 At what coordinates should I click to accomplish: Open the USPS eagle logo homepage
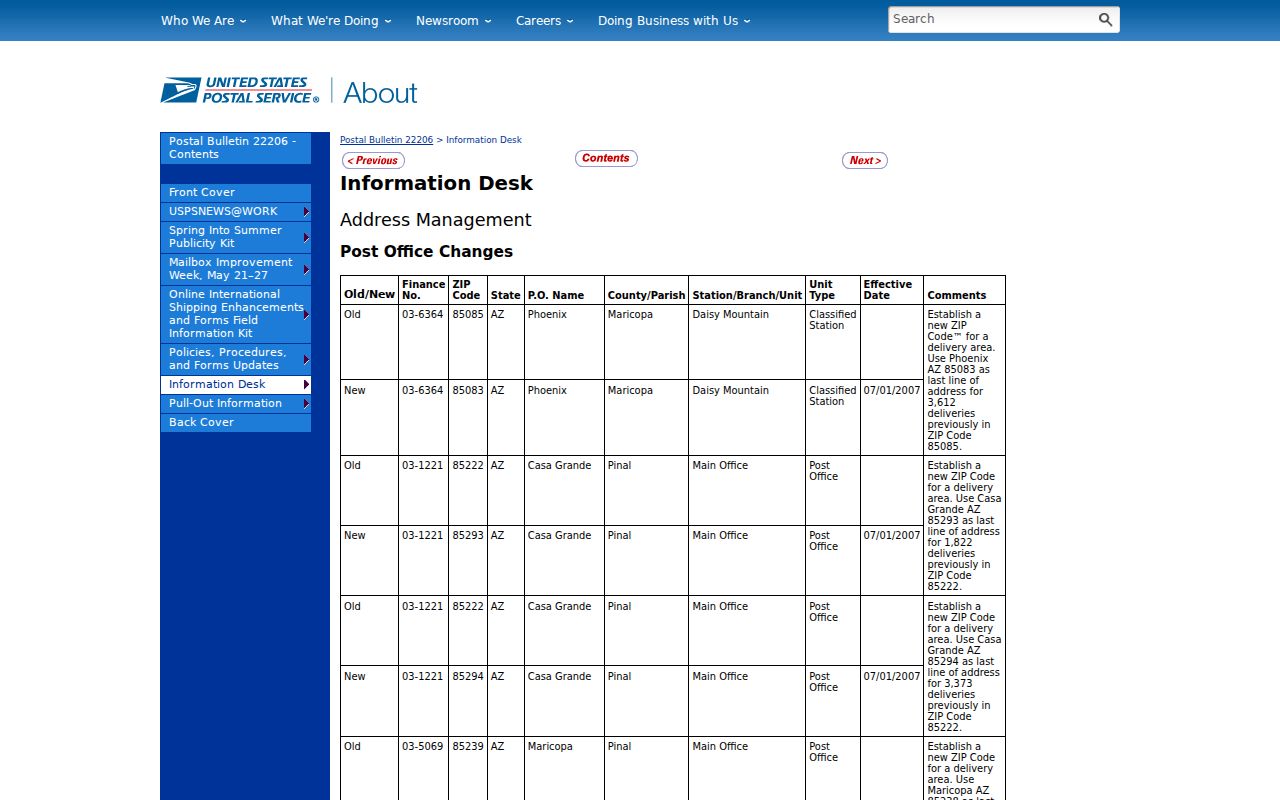tap(240, 91)
